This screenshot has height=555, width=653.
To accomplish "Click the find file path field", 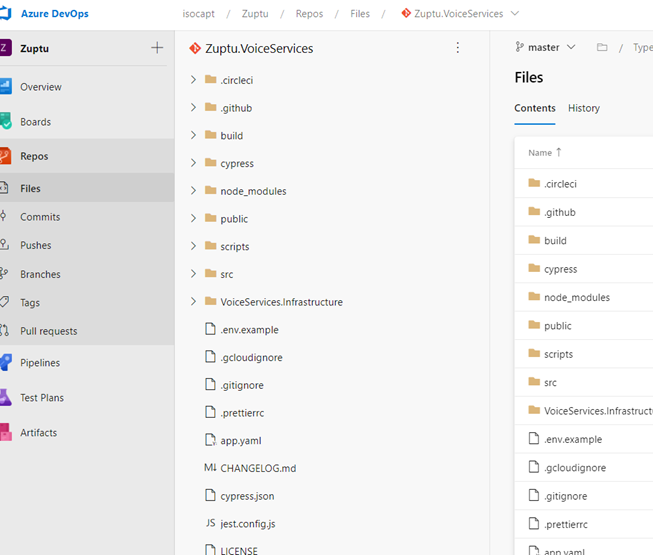I will click(x=643, y=47).
